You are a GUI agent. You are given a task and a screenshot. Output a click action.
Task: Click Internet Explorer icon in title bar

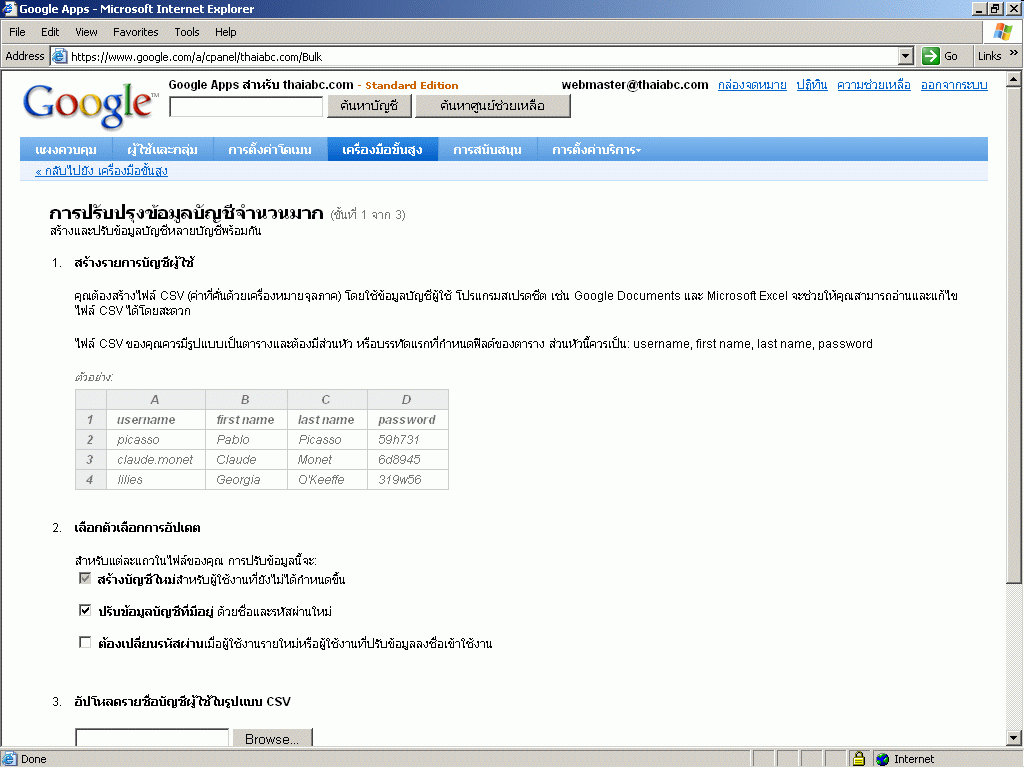(x=10, y=9)
